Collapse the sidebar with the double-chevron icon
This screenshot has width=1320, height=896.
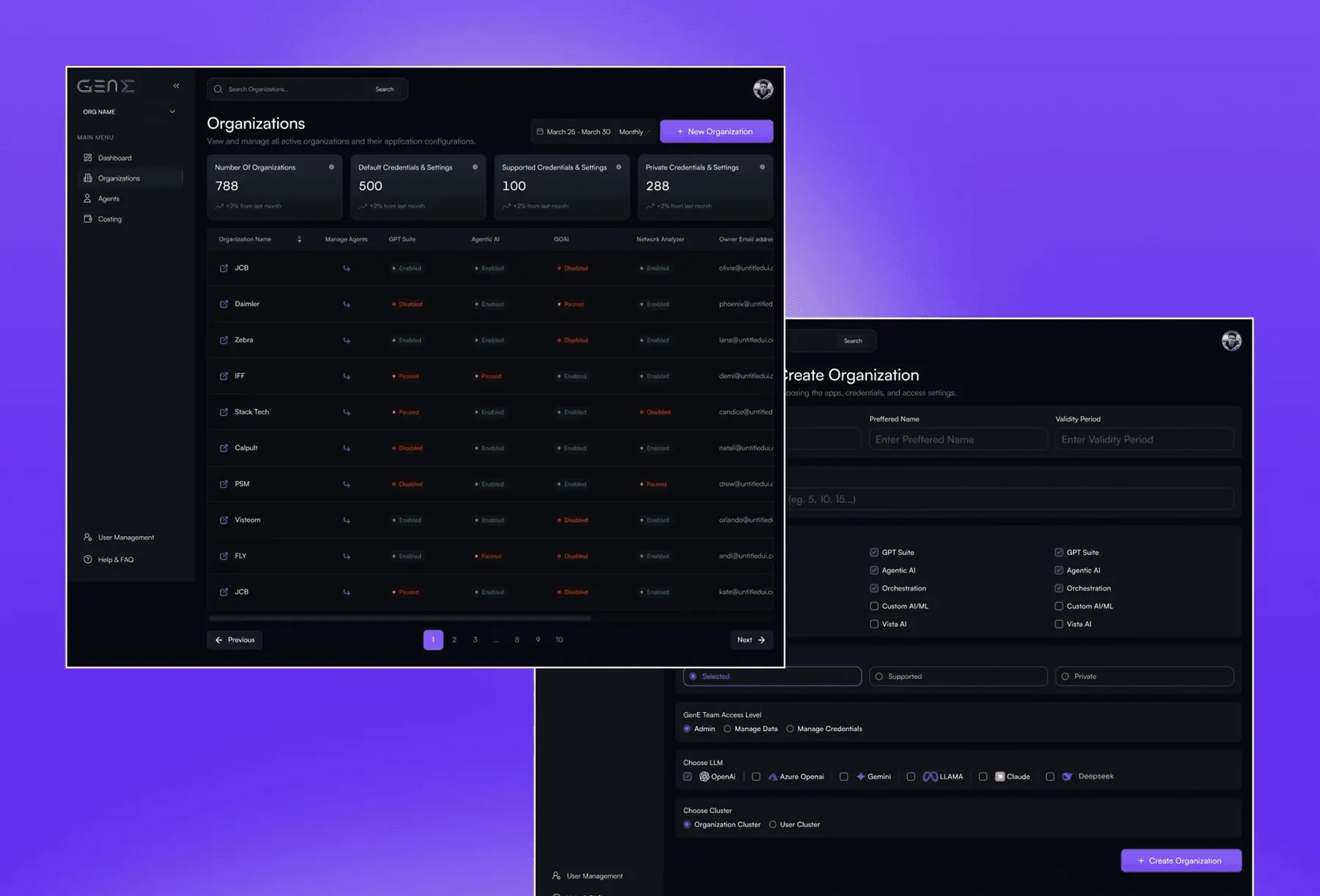[176, 86]
